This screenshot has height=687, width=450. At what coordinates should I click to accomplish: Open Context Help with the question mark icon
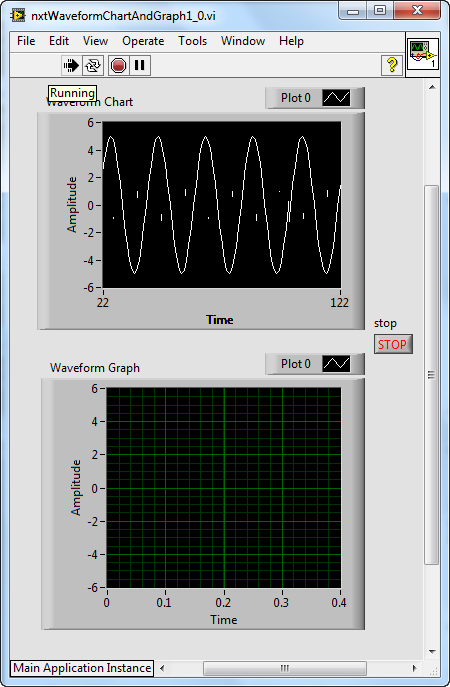tap(392, 65)
